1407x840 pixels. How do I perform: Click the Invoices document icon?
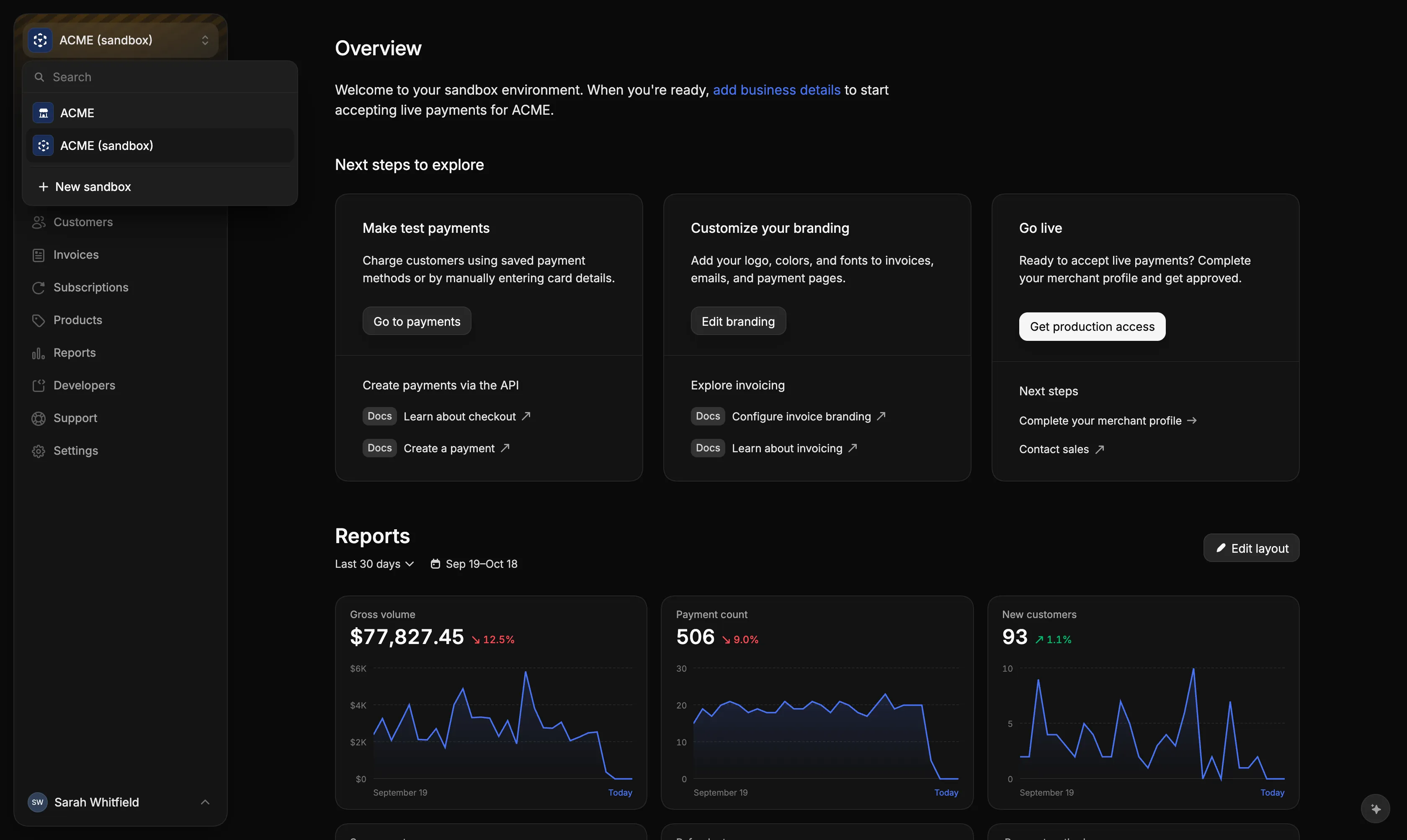click(x=39, y=255)
